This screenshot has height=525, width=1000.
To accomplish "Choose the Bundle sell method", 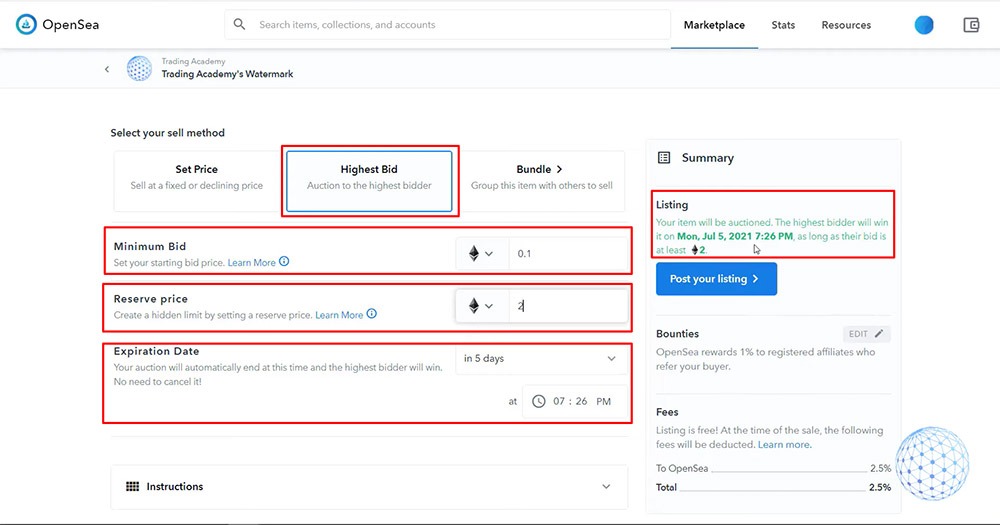I will click(540, 178).
